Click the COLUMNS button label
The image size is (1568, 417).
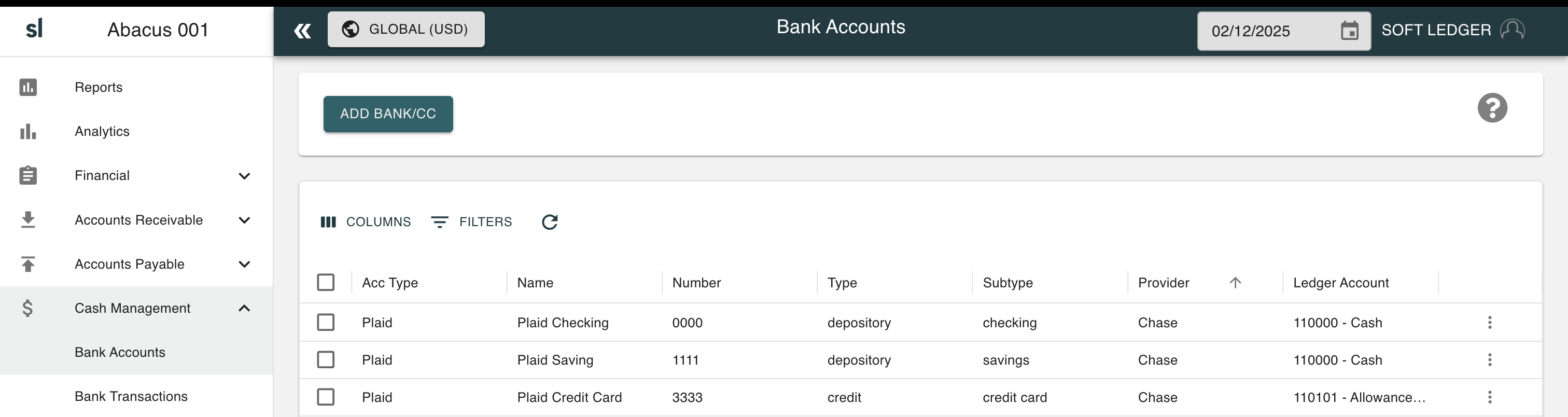click(379, 222)
